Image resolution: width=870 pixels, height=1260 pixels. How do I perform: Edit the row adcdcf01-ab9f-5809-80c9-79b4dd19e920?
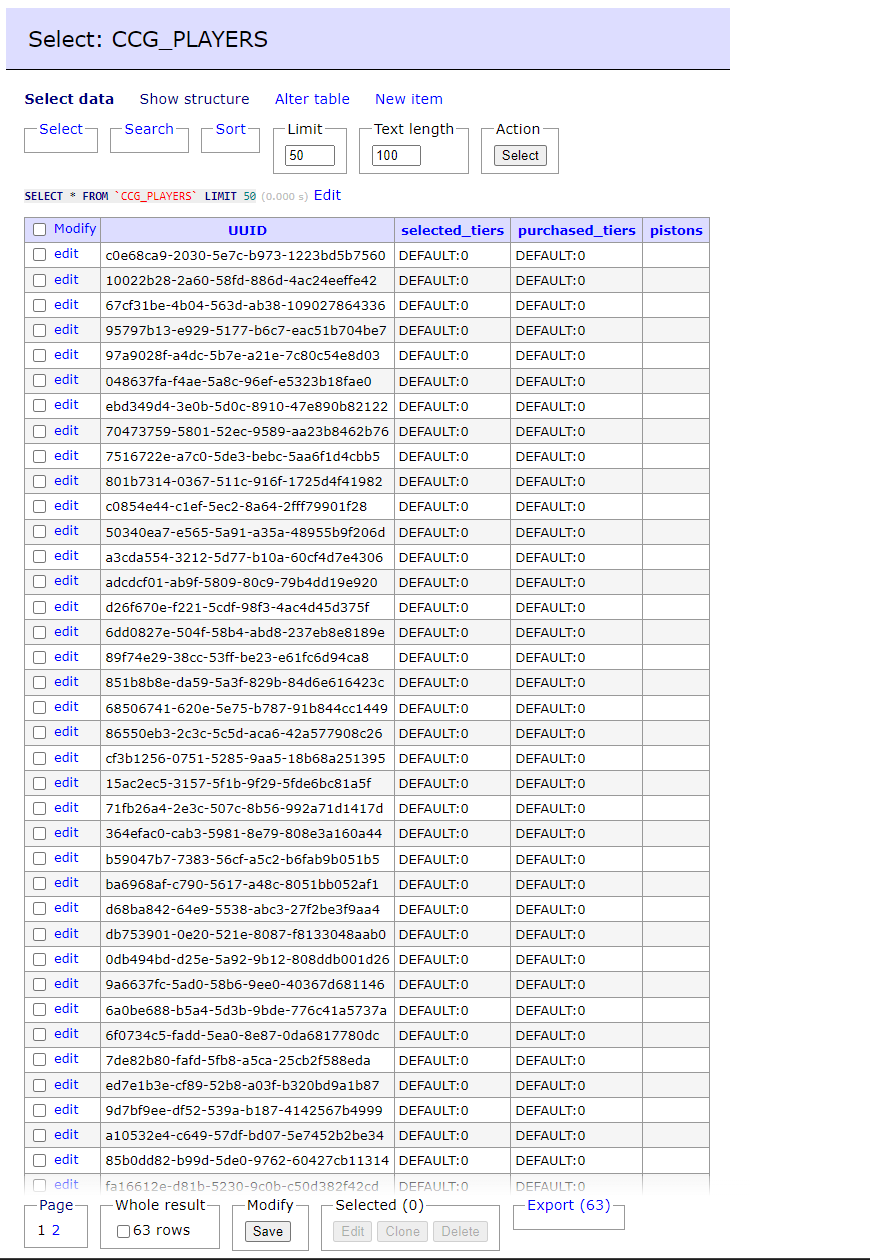click(x=66, y=580)
